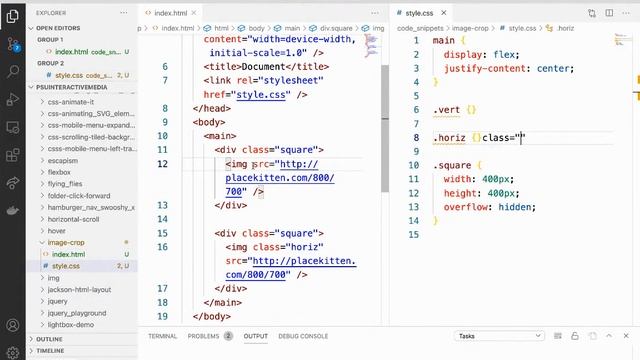640x360 pixels.
Task: Follow the style.css href link
Action: (261, 95)
